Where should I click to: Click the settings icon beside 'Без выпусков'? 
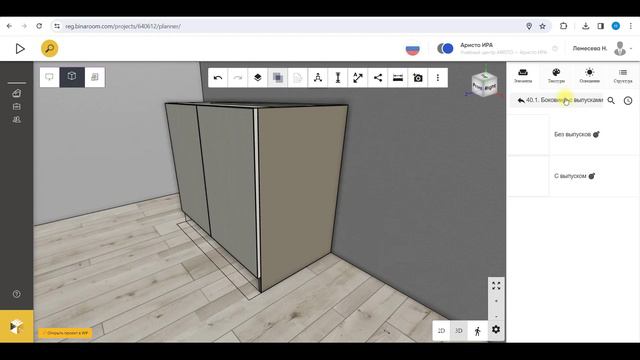pyautogui.click(x=596, y=134)
